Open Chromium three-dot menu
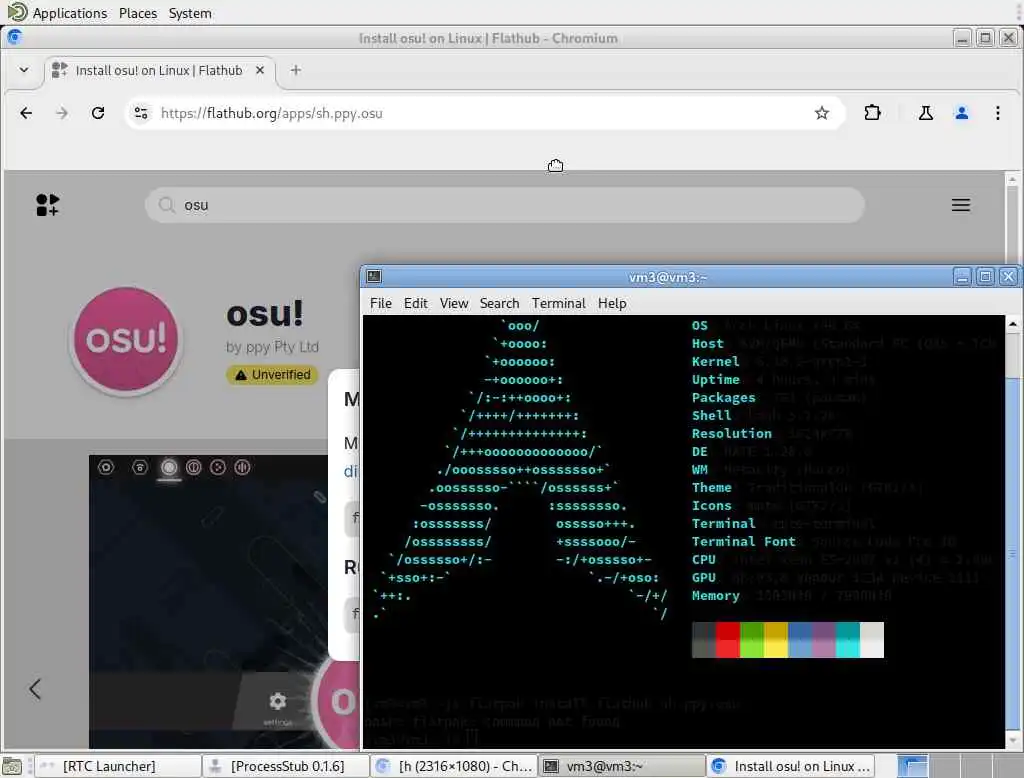Viewport: 1024px width, 778px height. (997, 113)
